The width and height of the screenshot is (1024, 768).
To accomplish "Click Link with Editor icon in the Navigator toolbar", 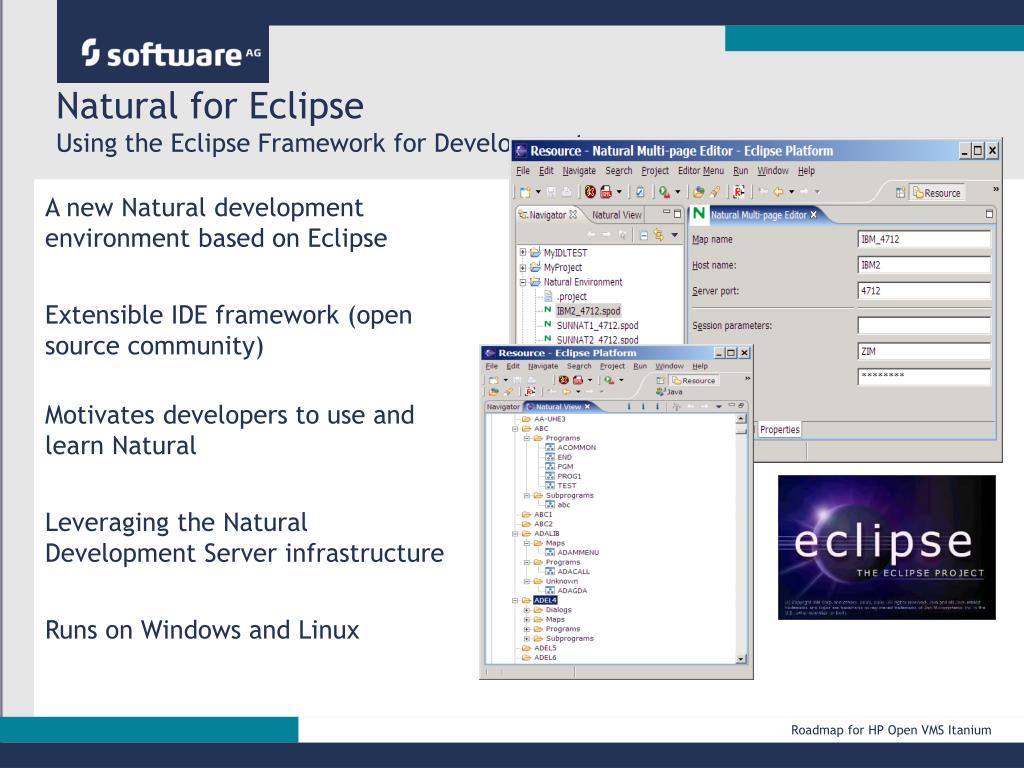I will pyautogui.click(x=658, y=234).
